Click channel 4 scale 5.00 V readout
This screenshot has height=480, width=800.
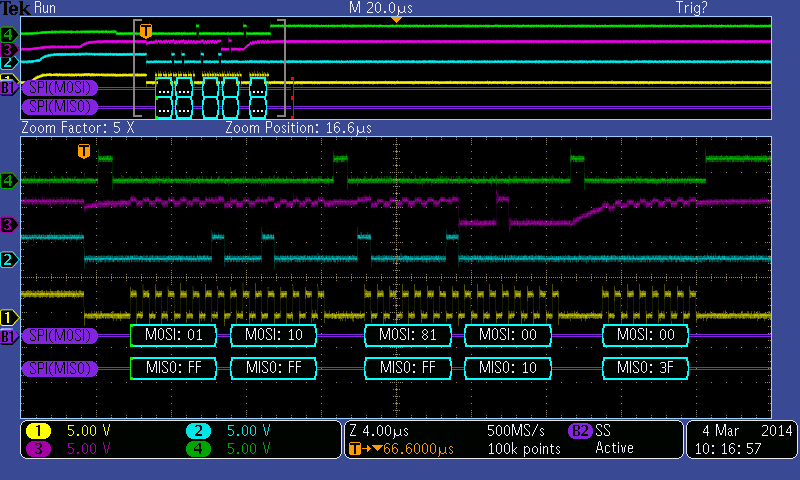tap(248, 449)
